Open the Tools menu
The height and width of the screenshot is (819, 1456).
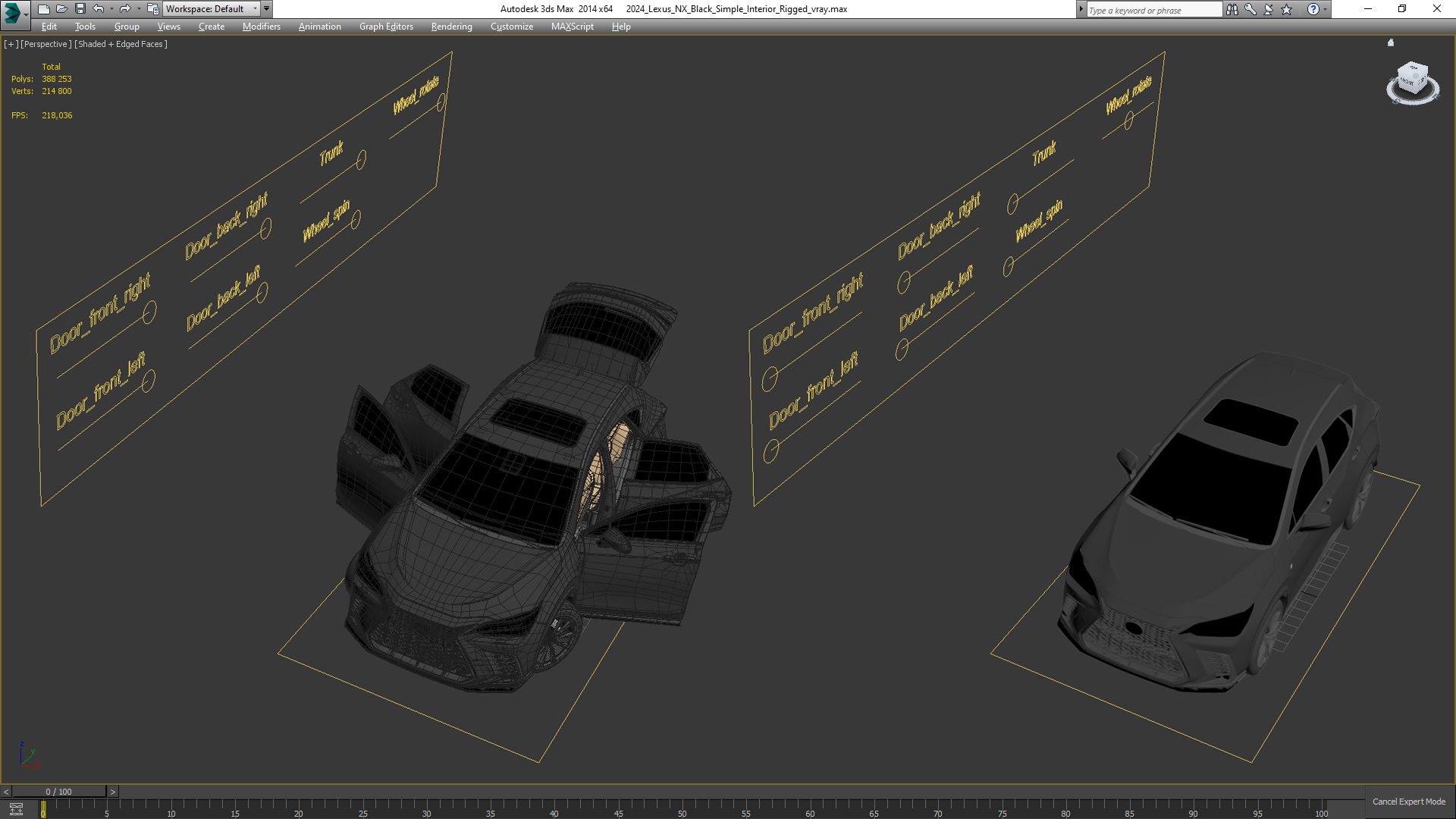point(85,27)
